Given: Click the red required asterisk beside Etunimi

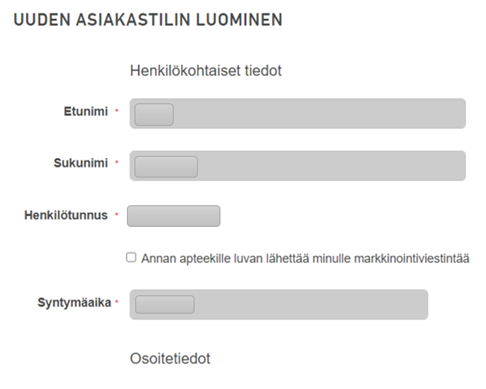Looking at the screenshot, I should pos(117,110).
